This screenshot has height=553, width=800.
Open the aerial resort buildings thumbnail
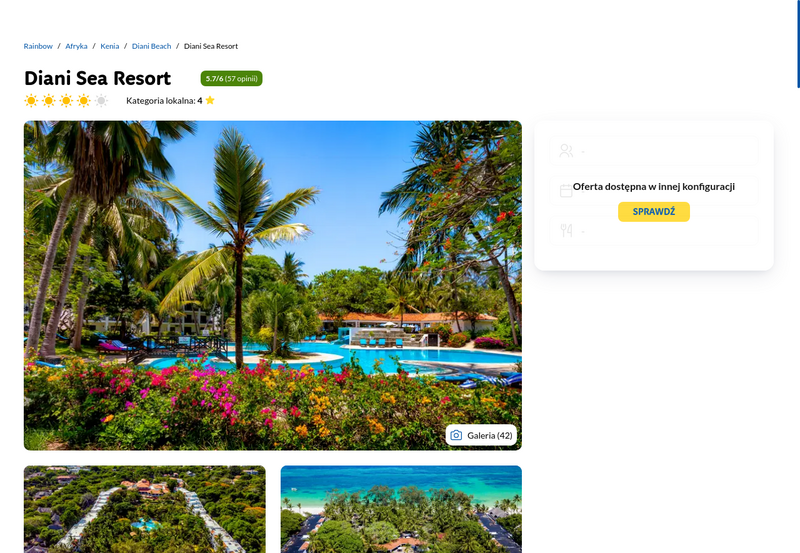(145, 509)
